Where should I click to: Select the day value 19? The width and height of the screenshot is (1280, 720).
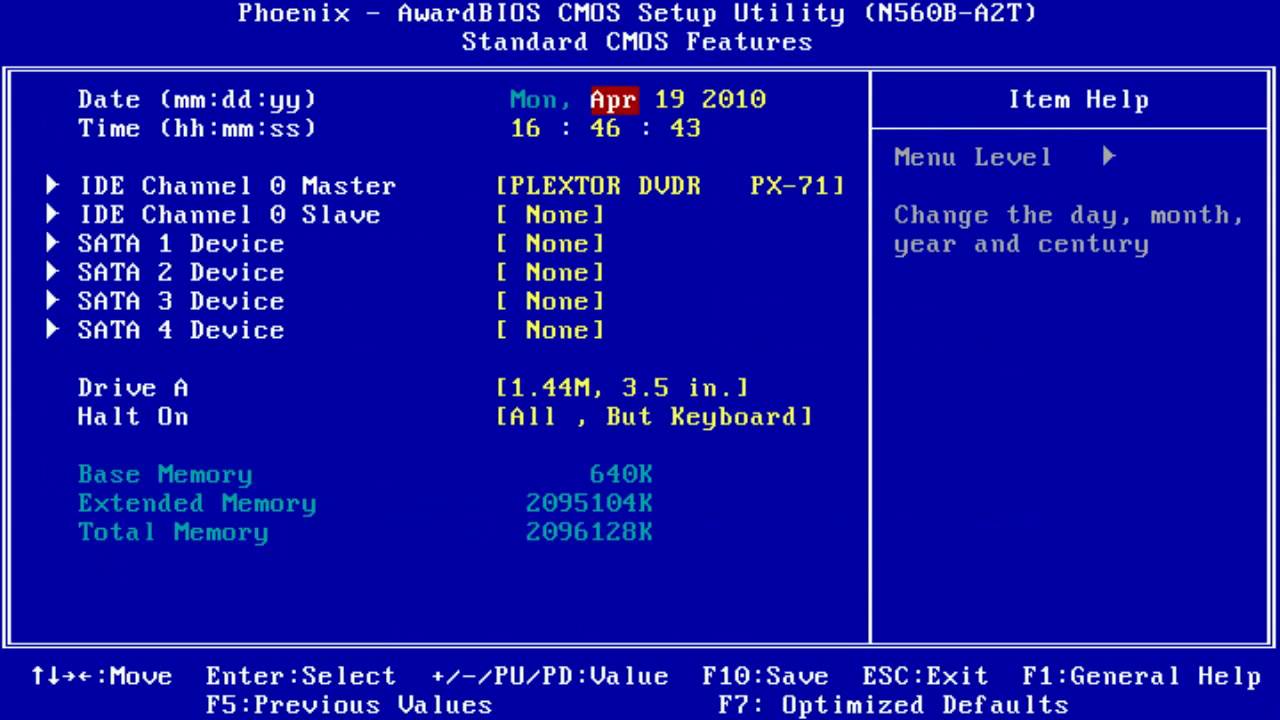(670, 99)
